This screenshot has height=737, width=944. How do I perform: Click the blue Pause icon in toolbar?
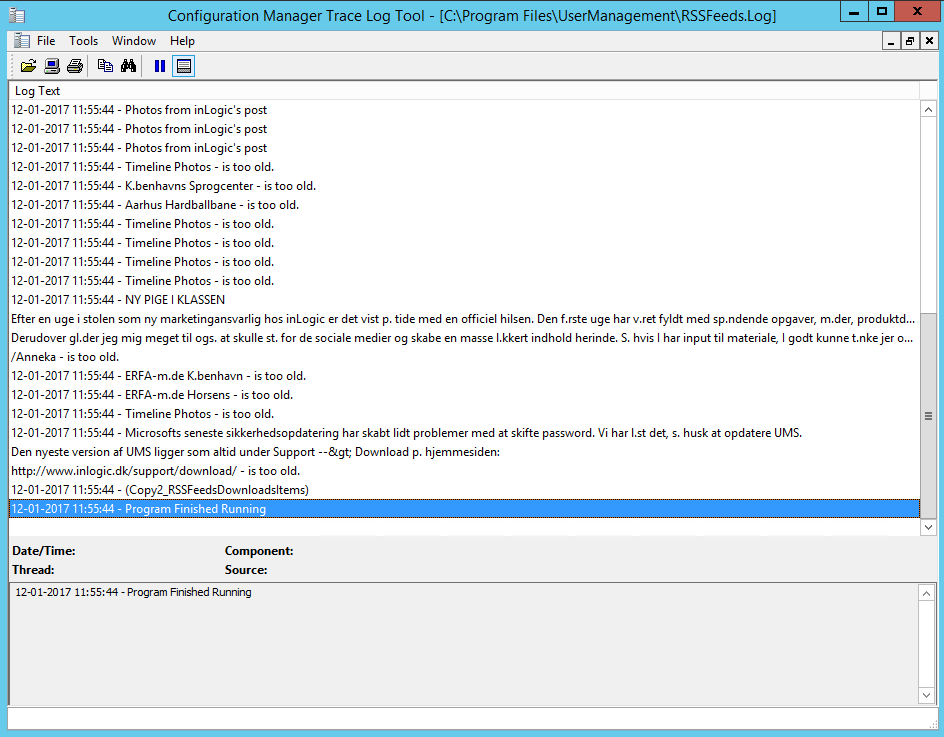coord(159,66)
